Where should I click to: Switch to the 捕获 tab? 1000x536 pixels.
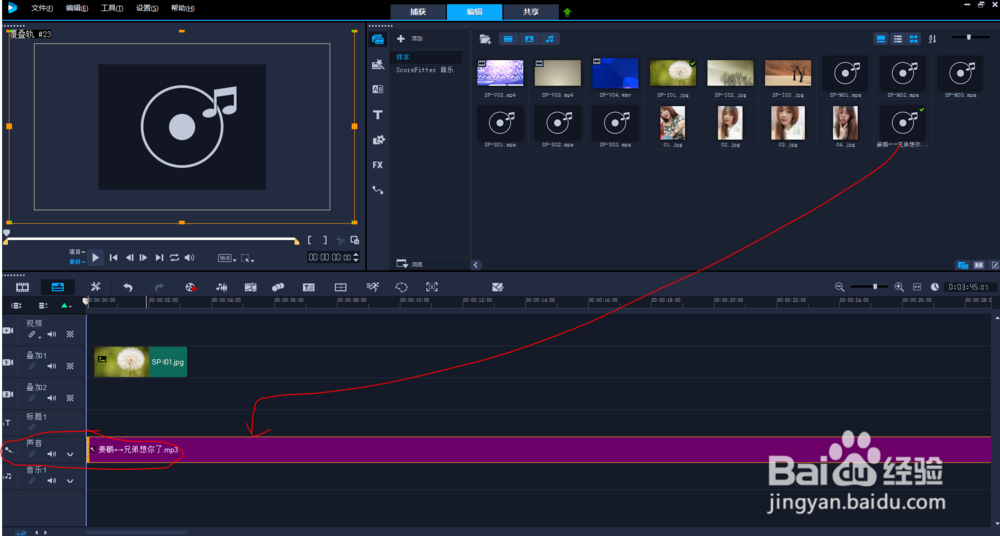click(418, 12)
